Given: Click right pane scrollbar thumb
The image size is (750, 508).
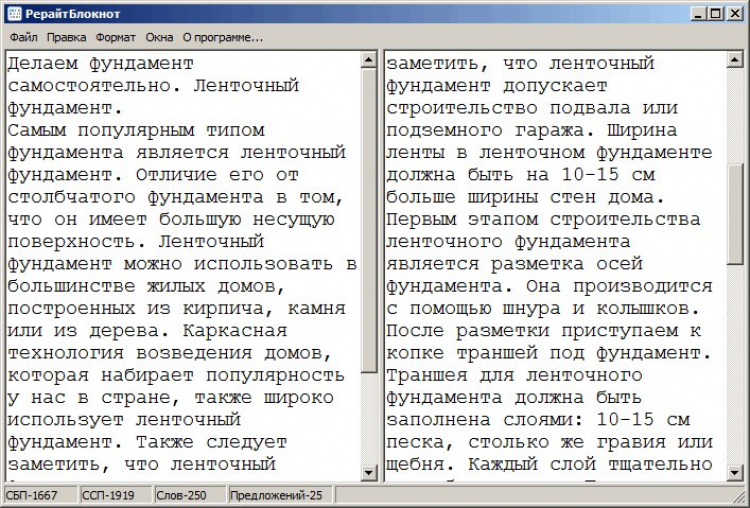Looking at the screenshot, I should point(735,213).
